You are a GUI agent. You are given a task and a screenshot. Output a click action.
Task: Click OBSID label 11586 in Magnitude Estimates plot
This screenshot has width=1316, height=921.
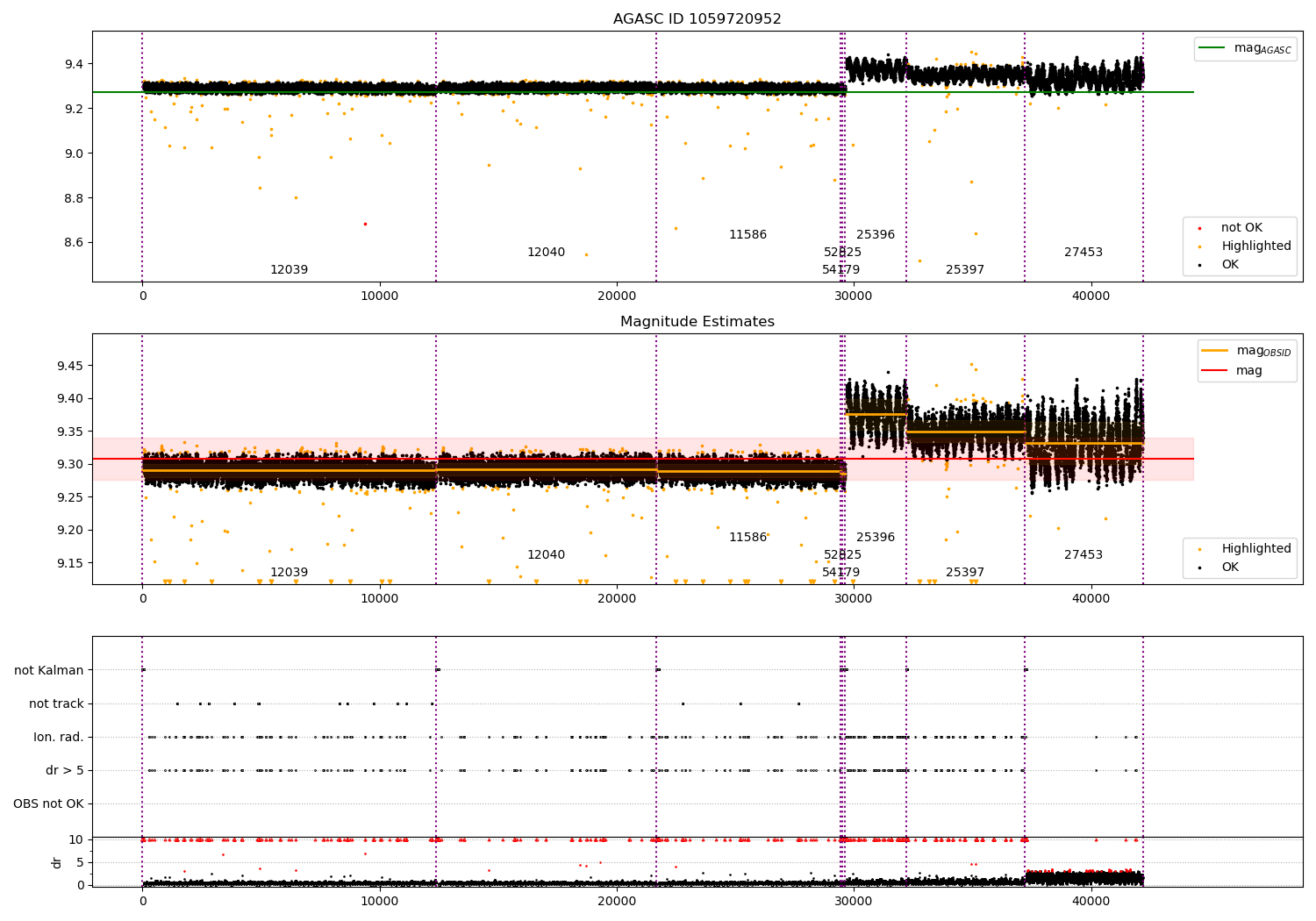[747, 538]
